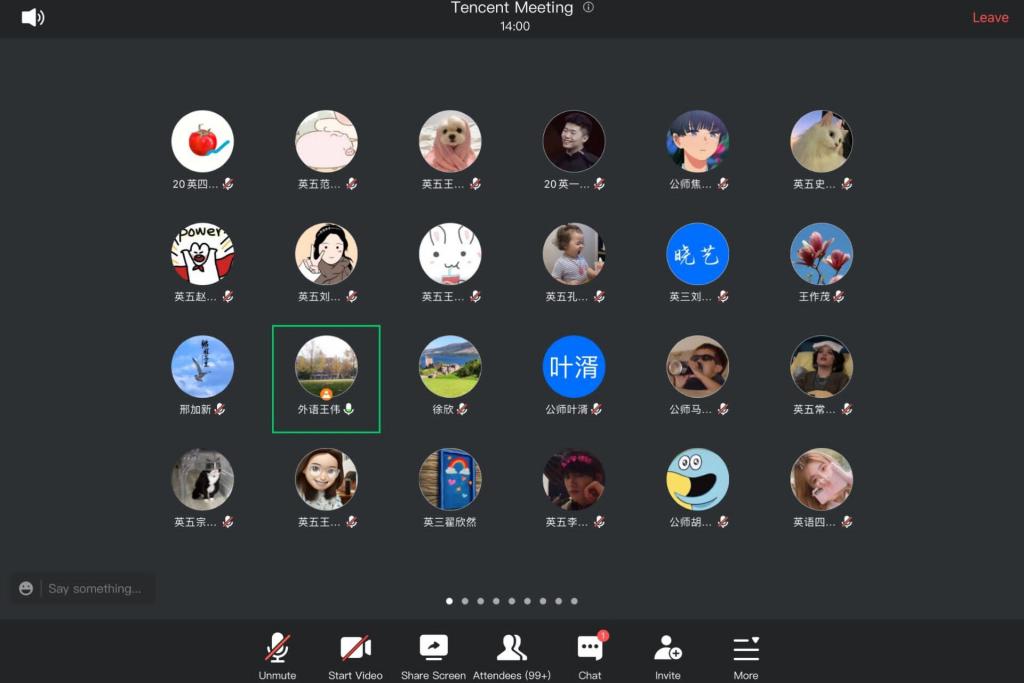
Task: Click the 叶渭 blue avatar
Action: (x=574, y=367)
